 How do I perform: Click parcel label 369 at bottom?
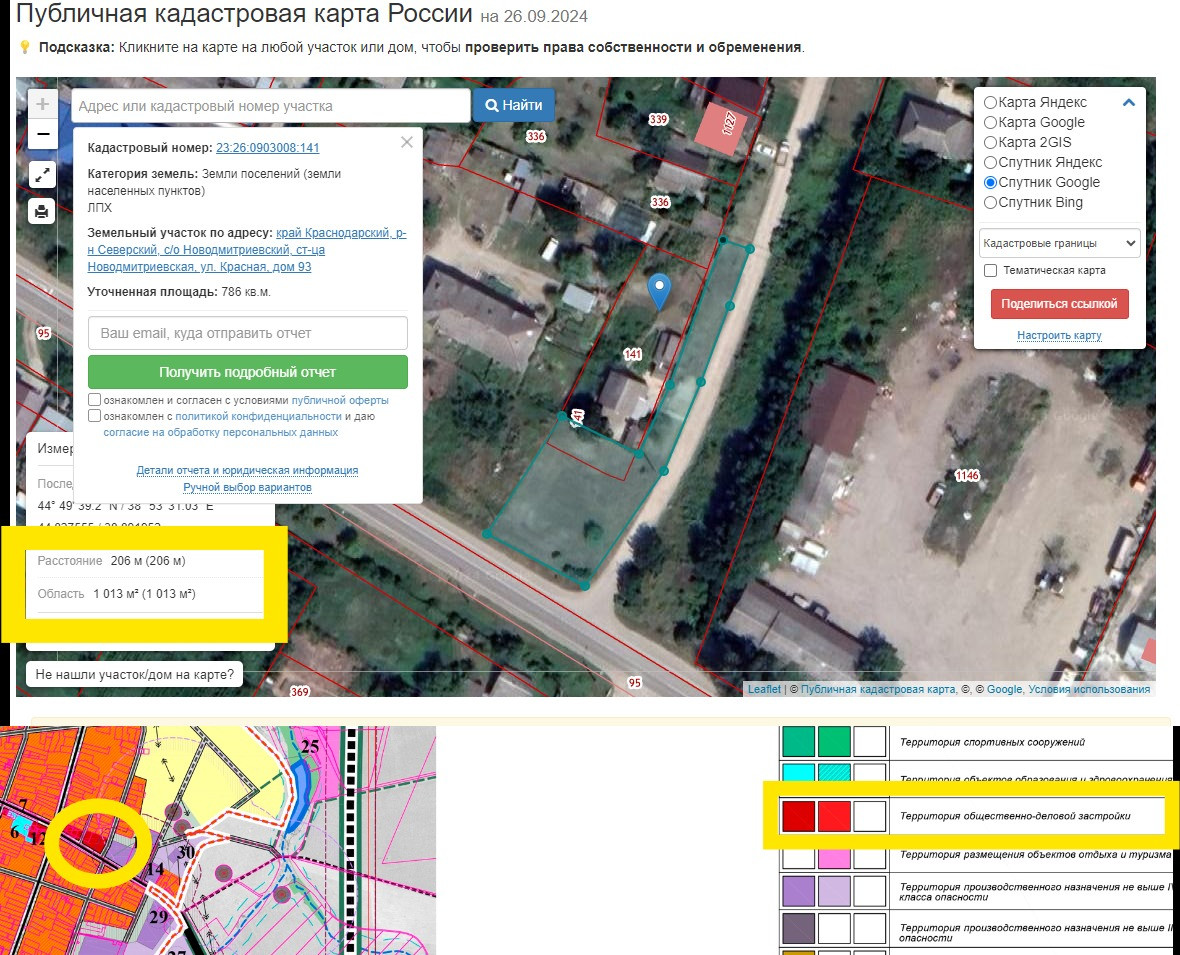coord(300,692)
